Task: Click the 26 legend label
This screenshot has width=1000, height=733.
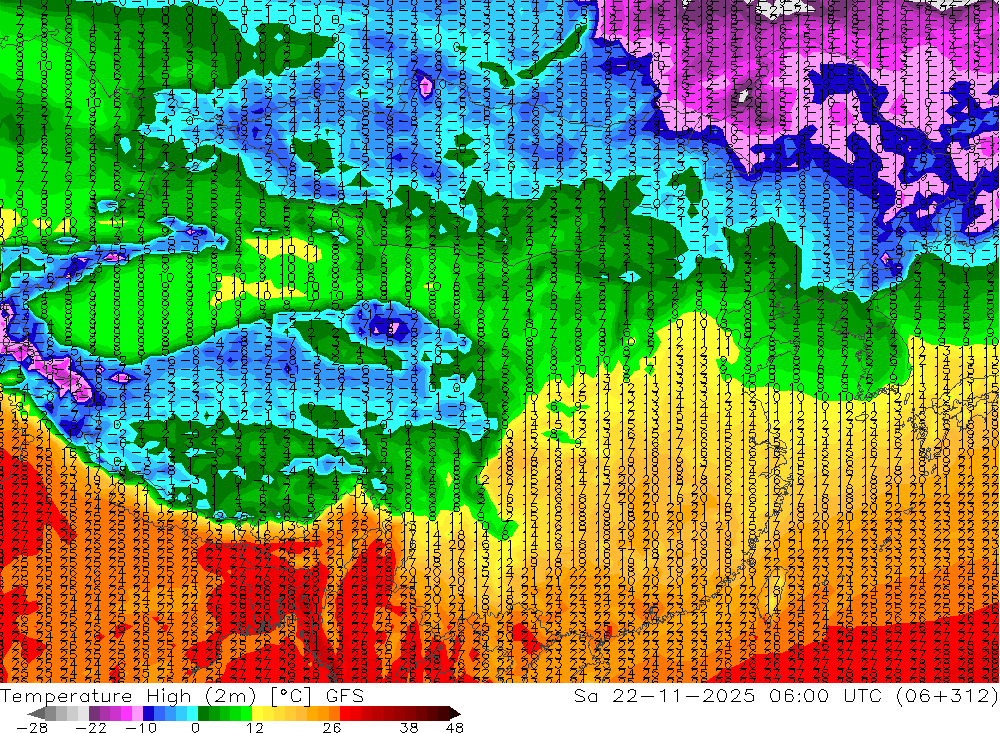Action: pos(332,727)
